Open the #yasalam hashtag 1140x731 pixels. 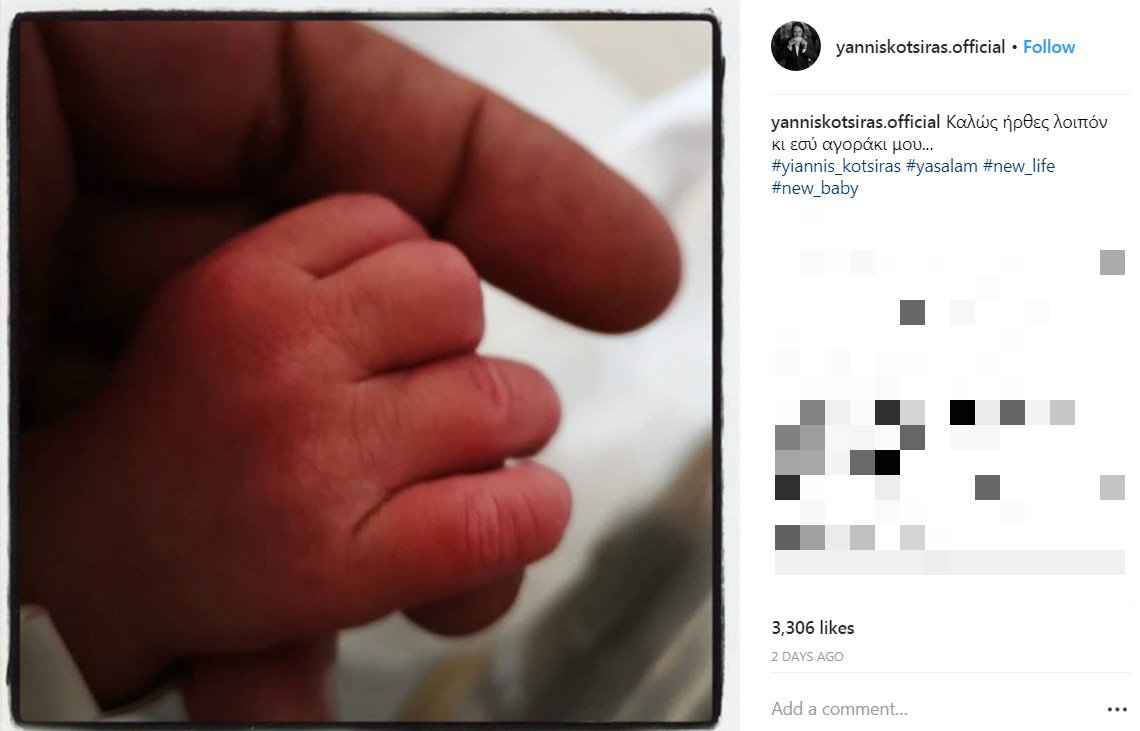942,166
